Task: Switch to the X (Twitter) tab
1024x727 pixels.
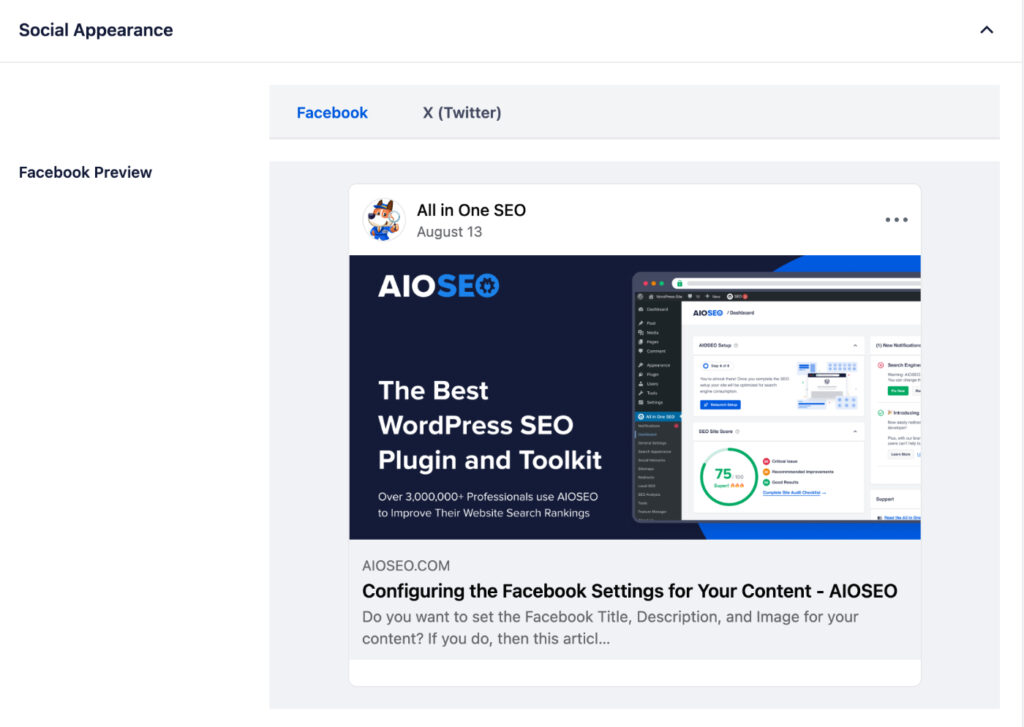Action: [x=462, y=112]
